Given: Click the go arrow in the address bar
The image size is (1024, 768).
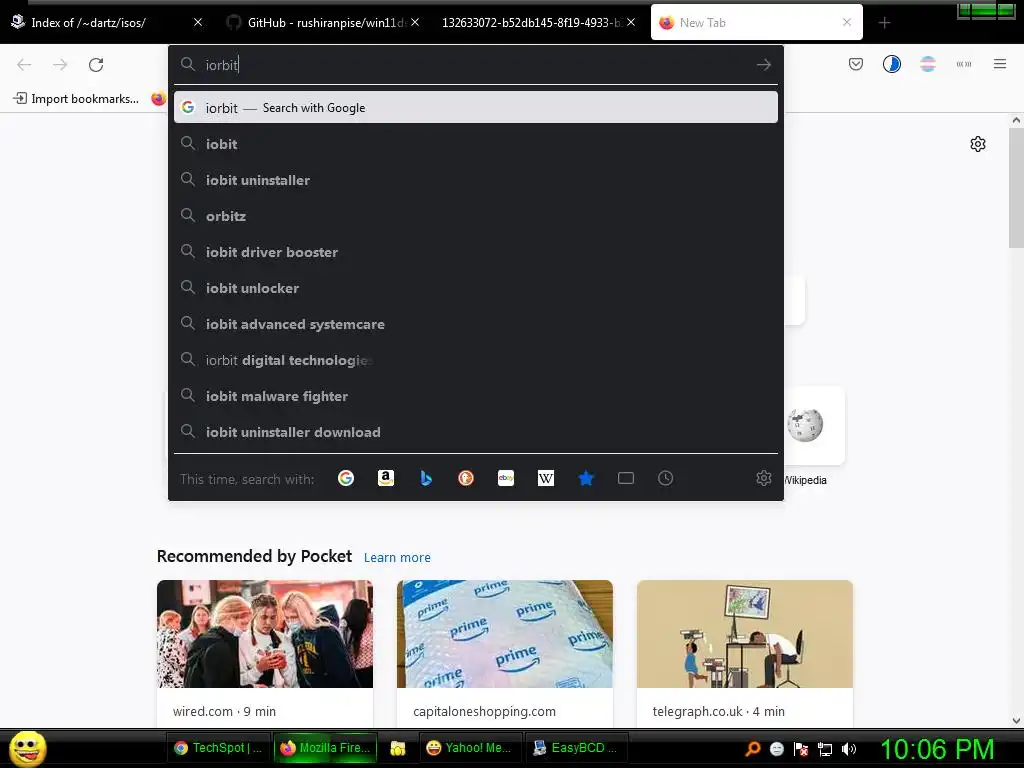Looking at the screenshot, I should tap(763, 65).
